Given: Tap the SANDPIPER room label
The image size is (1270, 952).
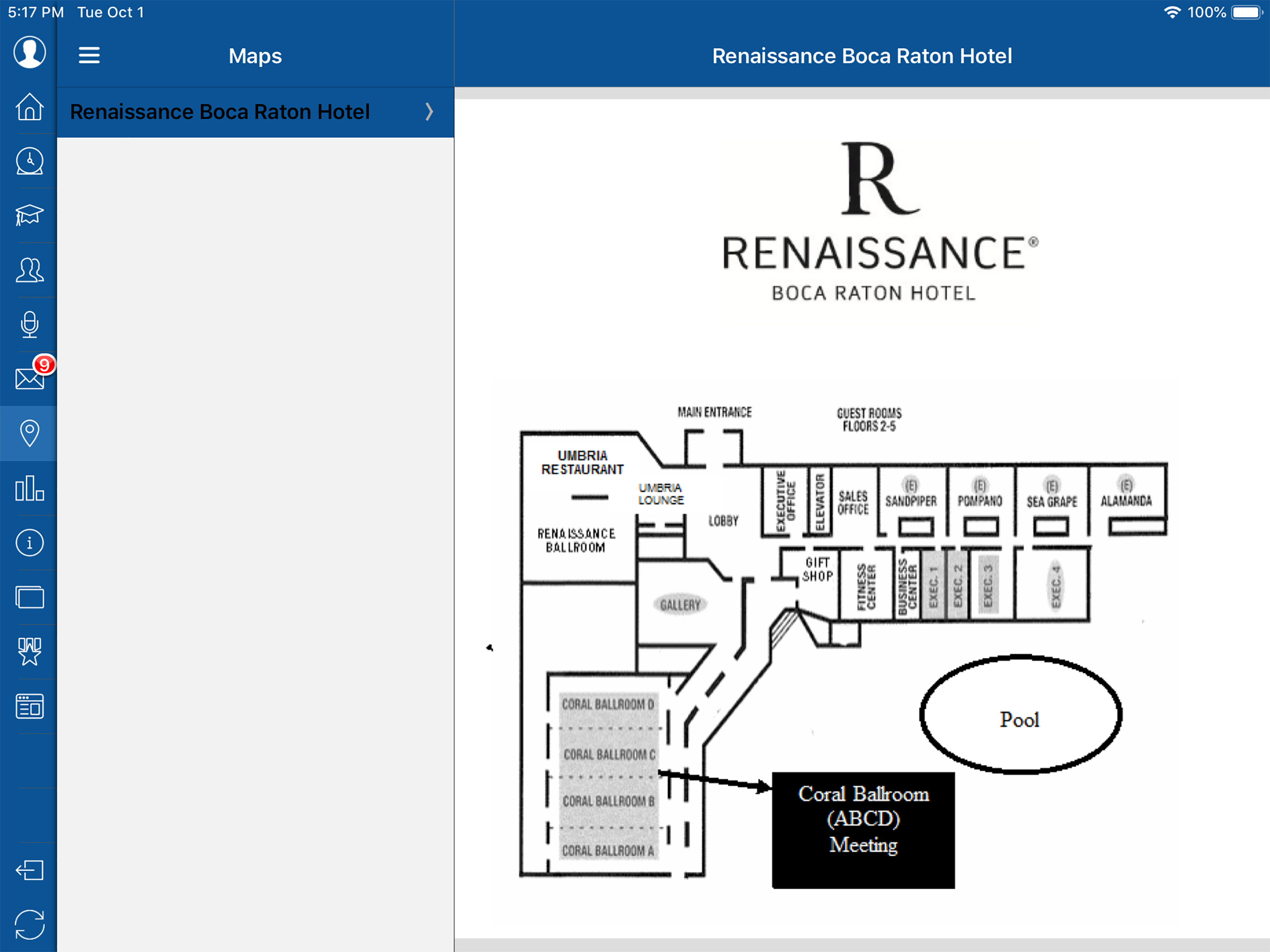Looking at the screenshot, I should point(911,501).
